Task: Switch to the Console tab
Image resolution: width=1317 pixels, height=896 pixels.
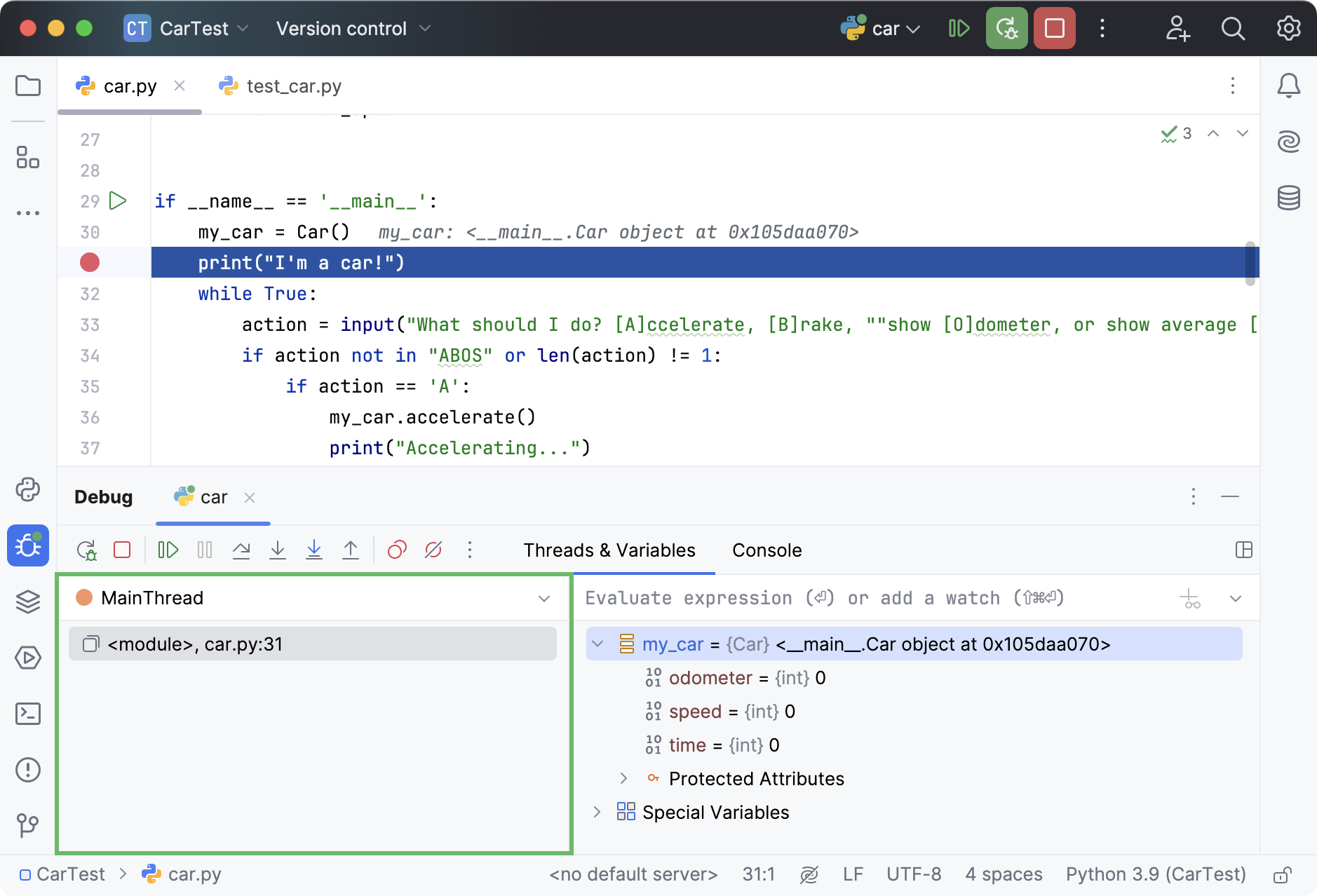Action: pyautogui.click(x=766, y=550)
